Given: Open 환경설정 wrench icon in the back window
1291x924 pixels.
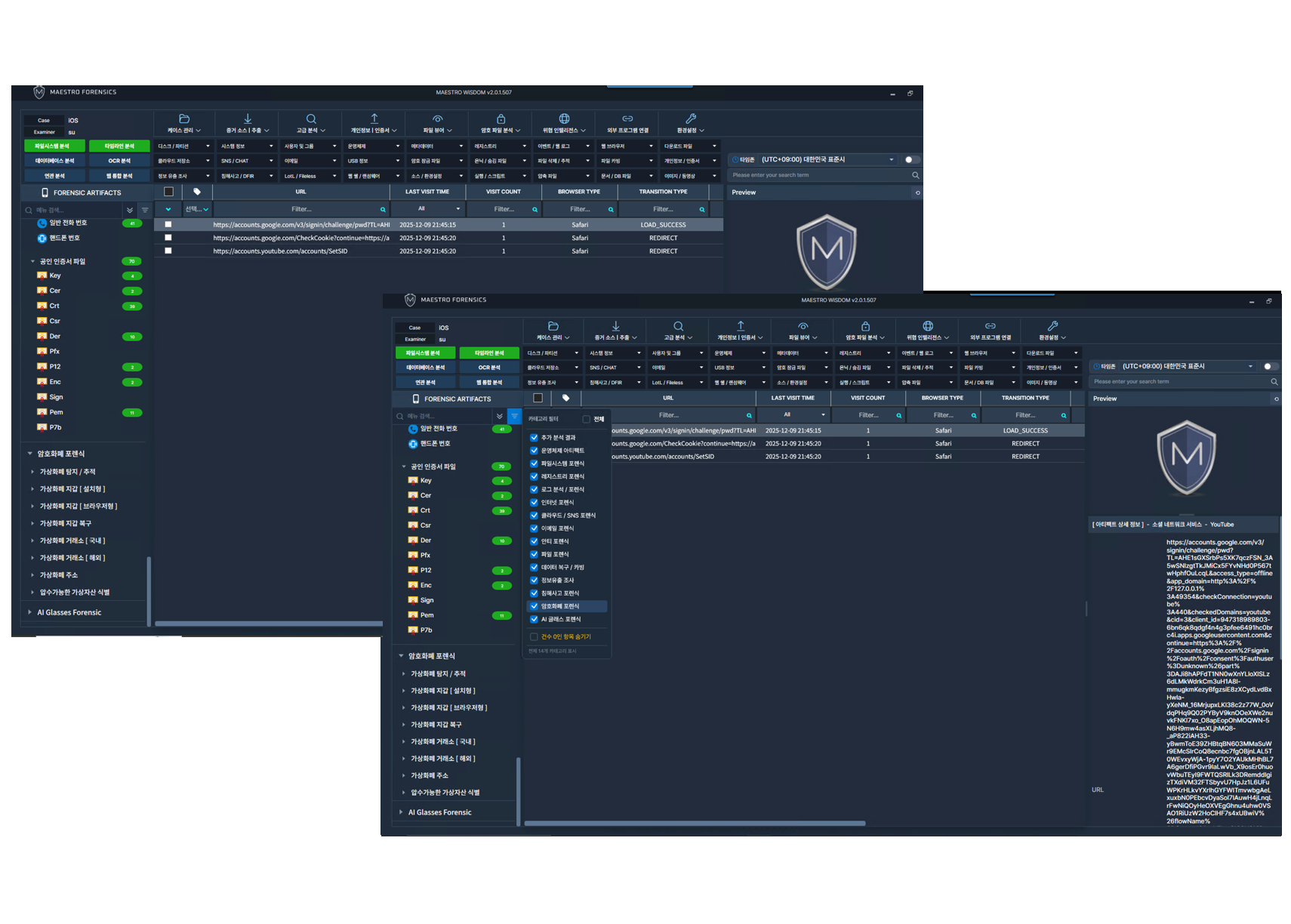Looking at the screenshot, I should 690,119.
